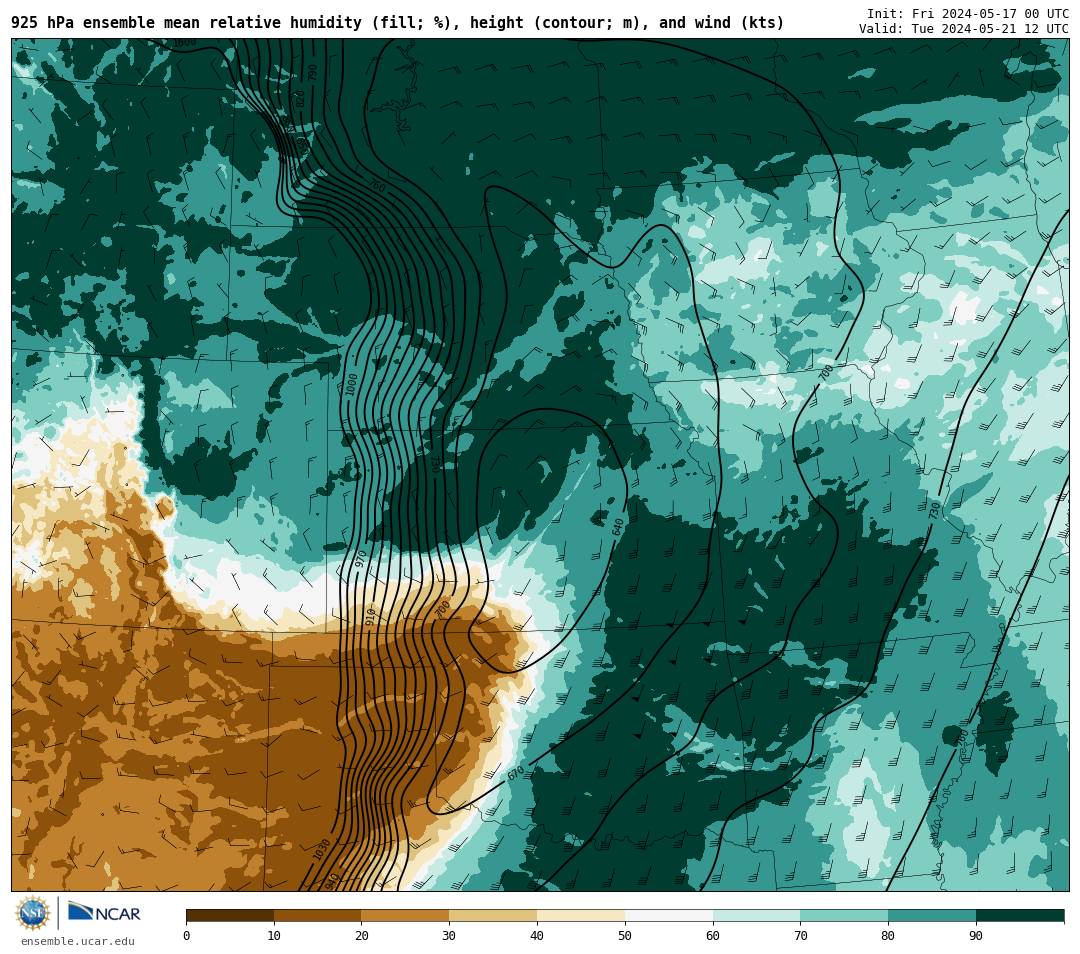The height and width of the screenshot is (954, 1080).
Task: Click the 40-50% cream color swatch
Action: point(581,915)
